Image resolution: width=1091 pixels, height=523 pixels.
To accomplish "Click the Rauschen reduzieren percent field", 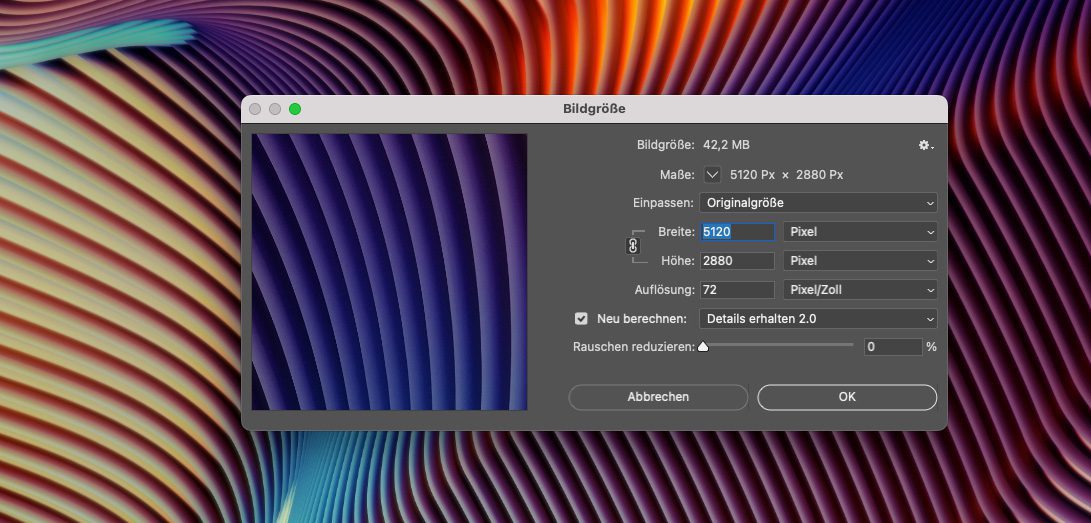I will 892,347.
